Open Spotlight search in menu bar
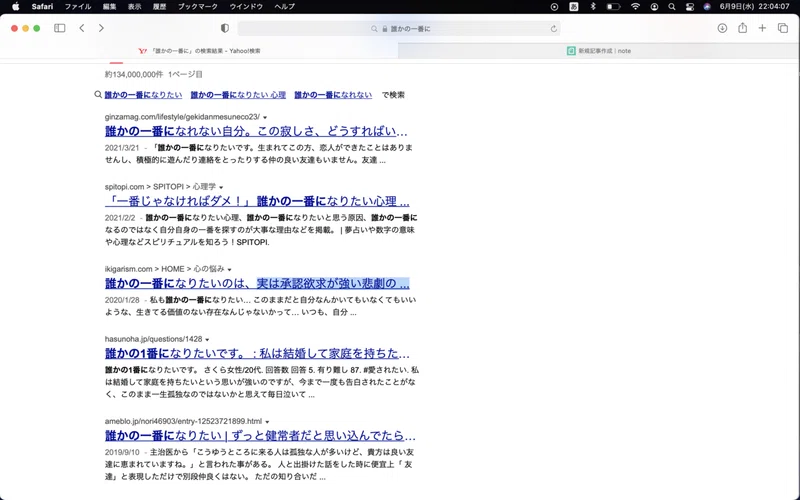Screen dimensions: 800x500 pos(672,7)
